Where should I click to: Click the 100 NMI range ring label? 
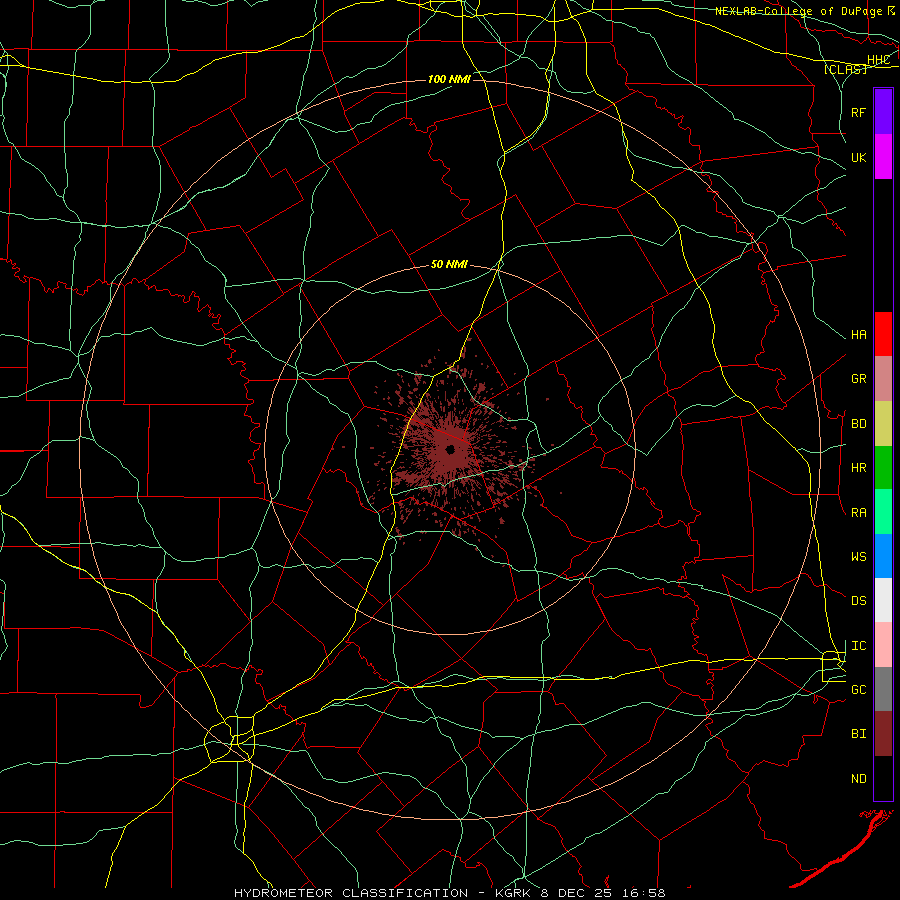pyautogui.click(x=449, y=79)
